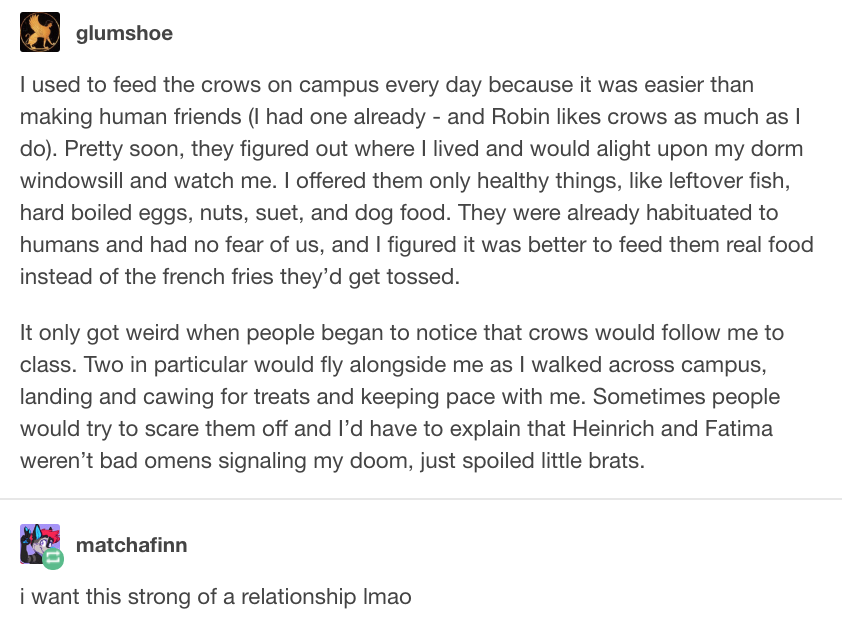Click the green reblog badge on matchafinn's avatar
This screenshot has height=626, width=842.
(53, 559)
